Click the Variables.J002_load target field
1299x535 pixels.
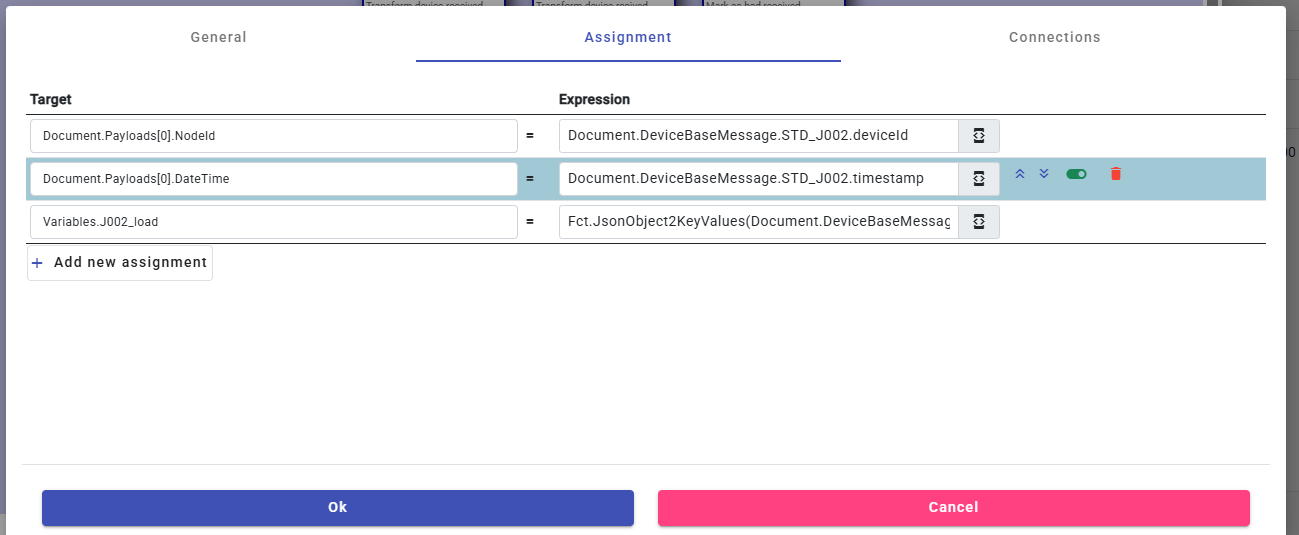pos(273,222)
